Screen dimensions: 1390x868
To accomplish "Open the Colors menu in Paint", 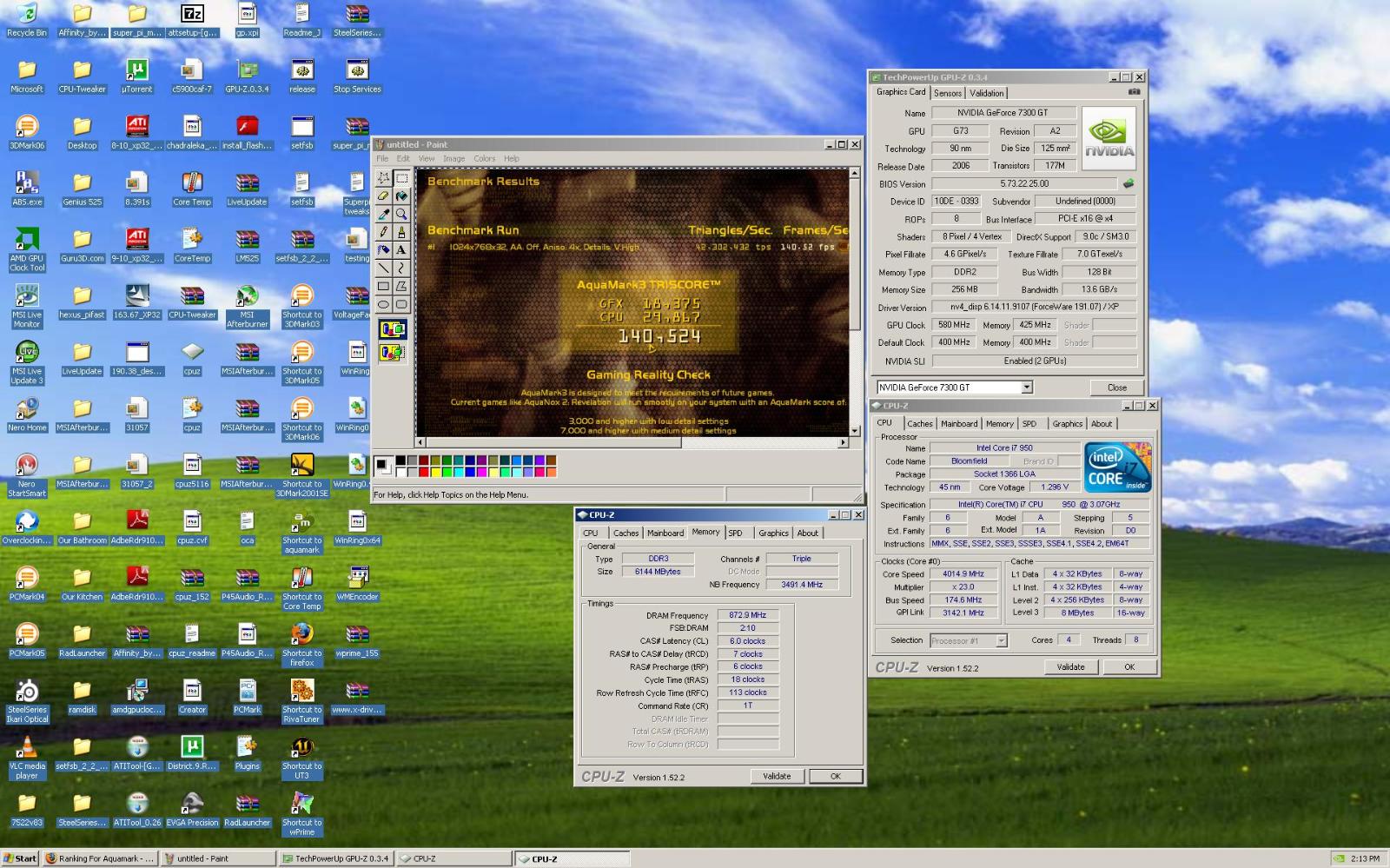I will [x=485, y=159].
